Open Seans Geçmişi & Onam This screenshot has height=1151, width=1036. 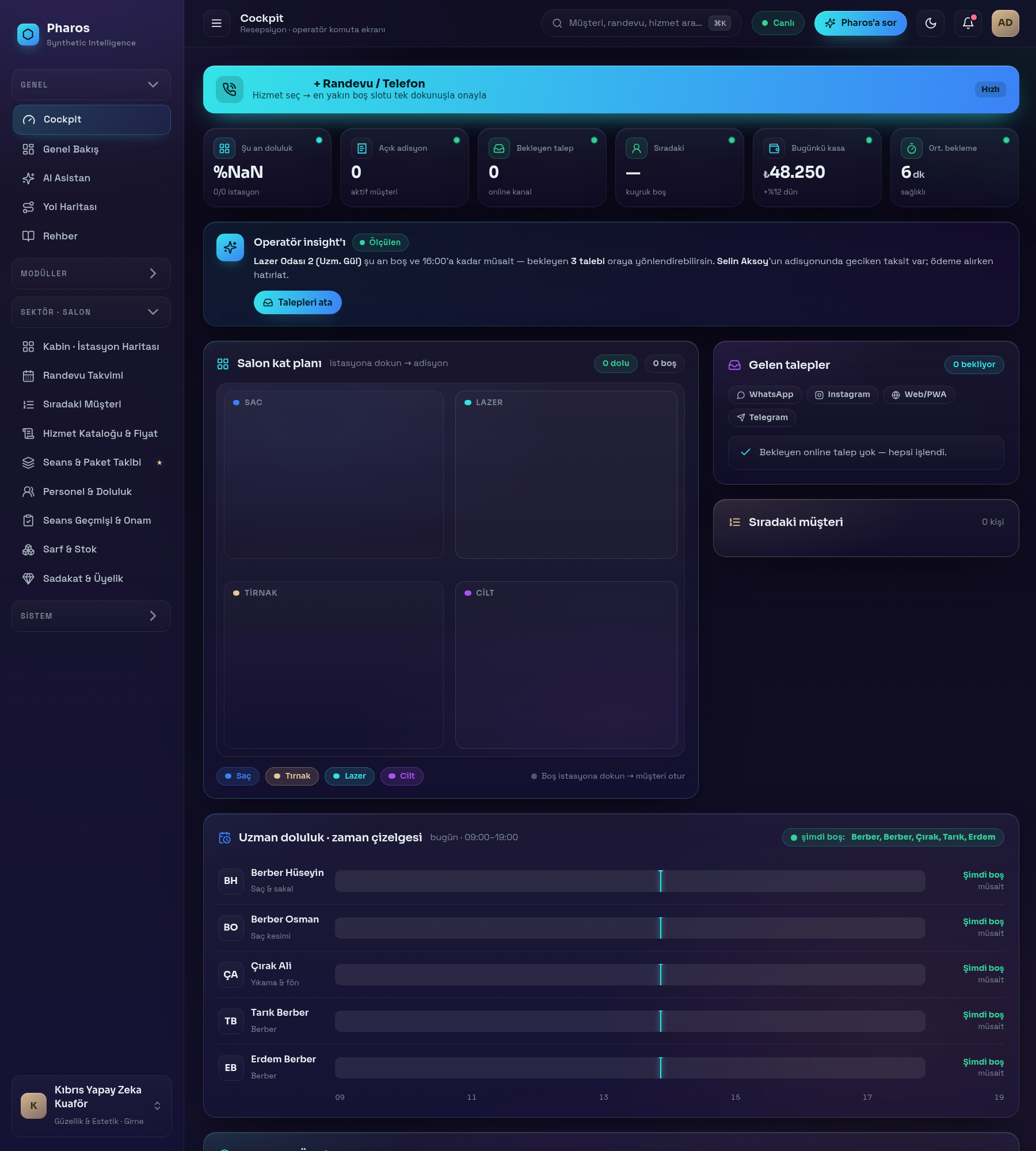92,520
